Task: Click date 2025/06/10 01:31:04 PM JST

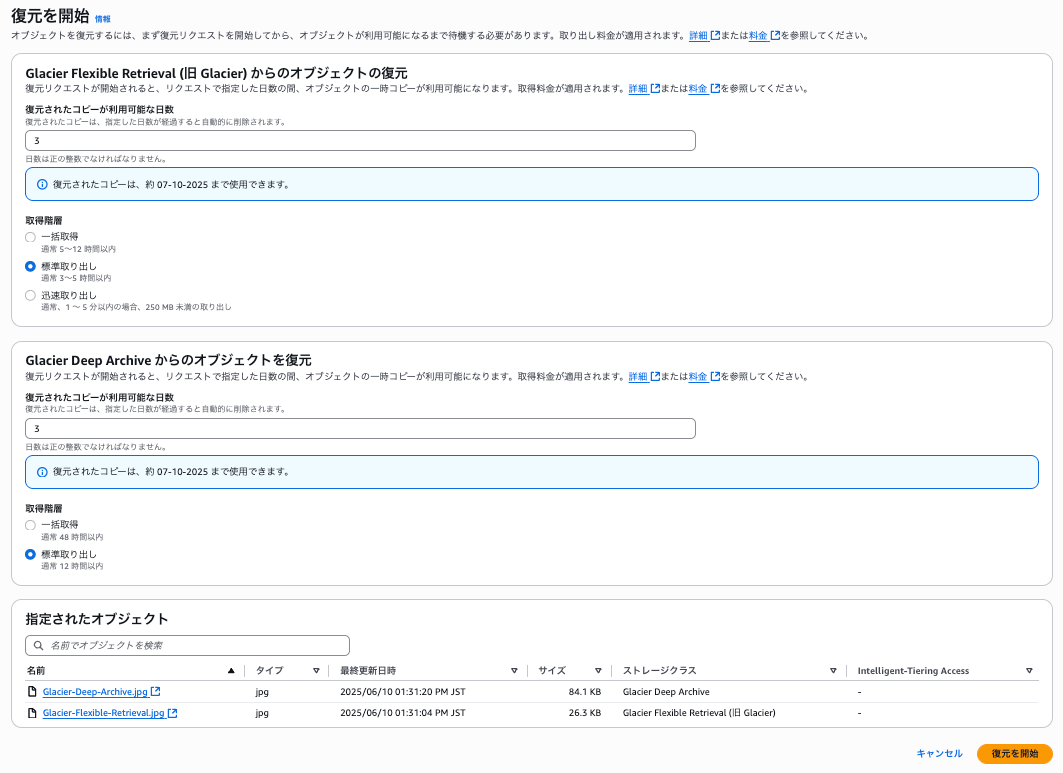Action: coord(403,713)
